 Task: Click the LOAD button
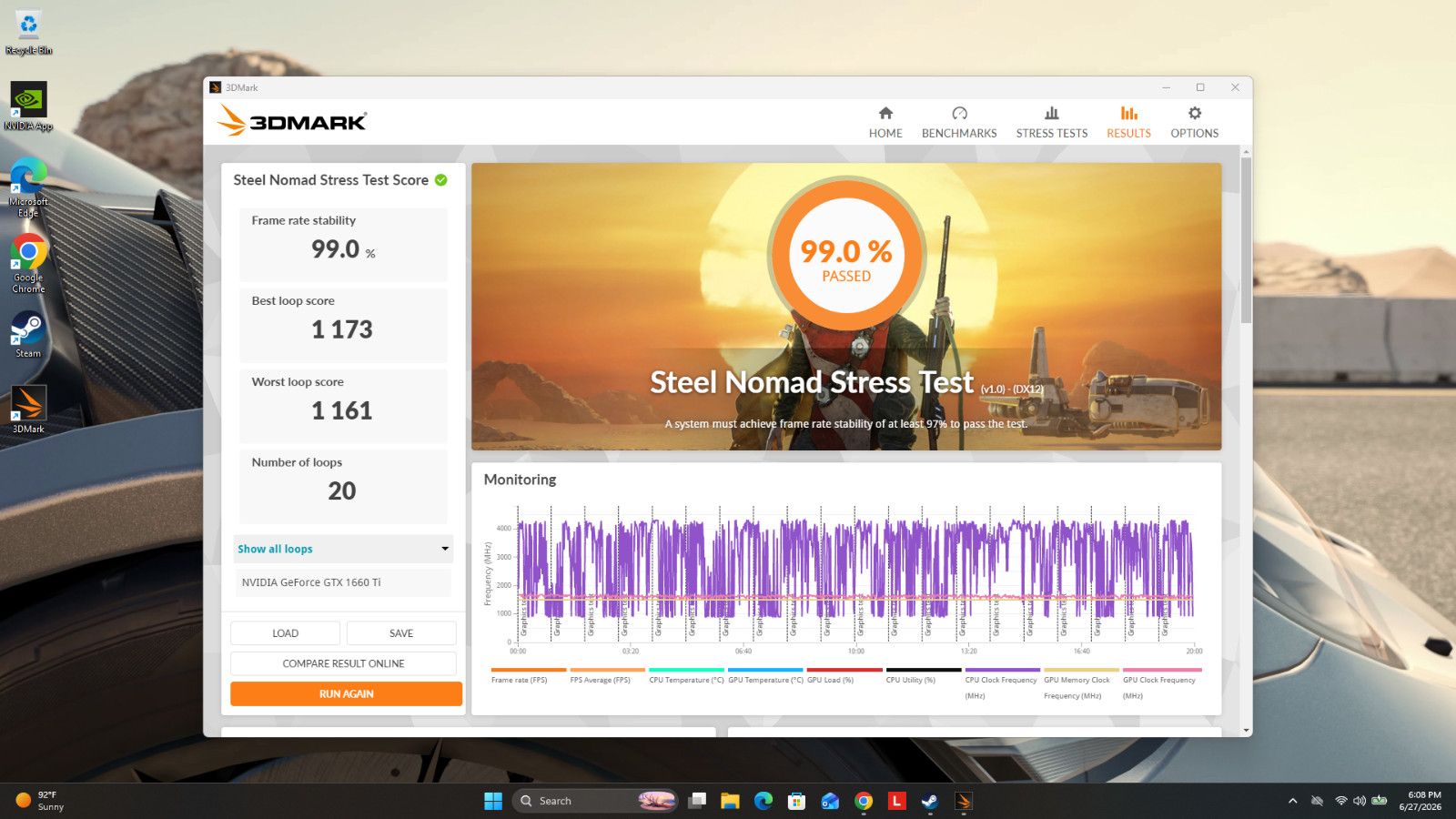pyautogui.click(x=285, y=633)
